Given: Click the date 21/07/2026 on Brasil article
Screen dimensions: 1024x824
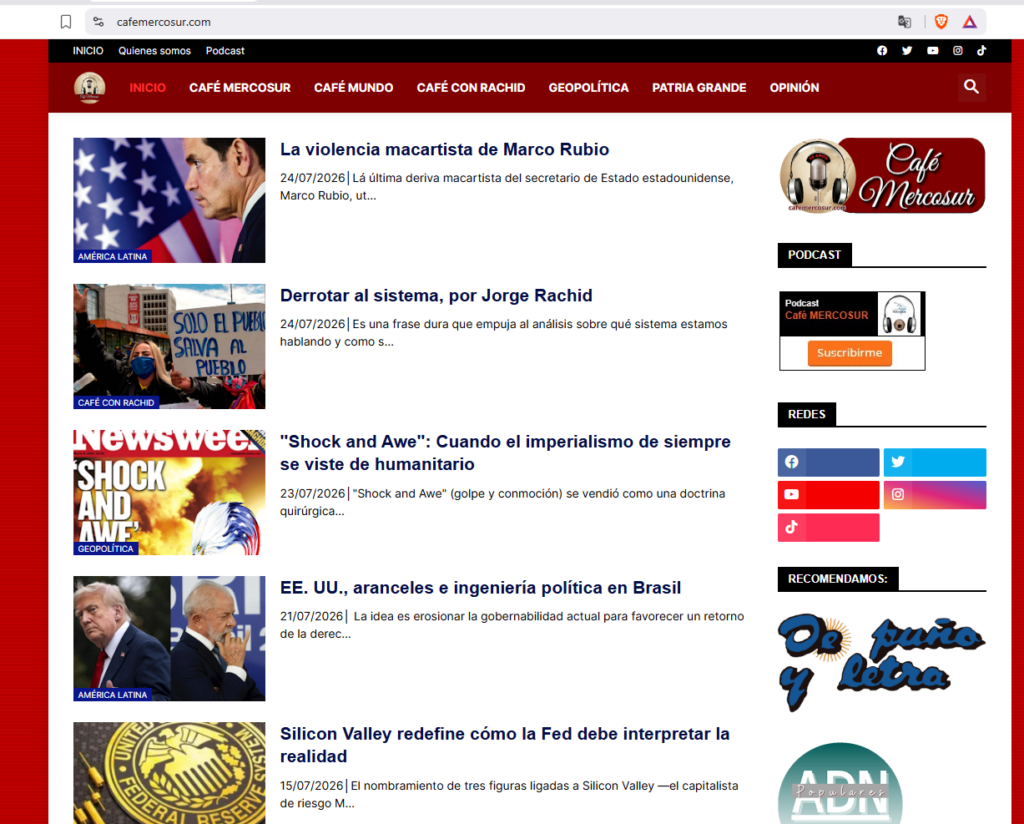Looking at the screenshot, I should click(x=312, y=616).
